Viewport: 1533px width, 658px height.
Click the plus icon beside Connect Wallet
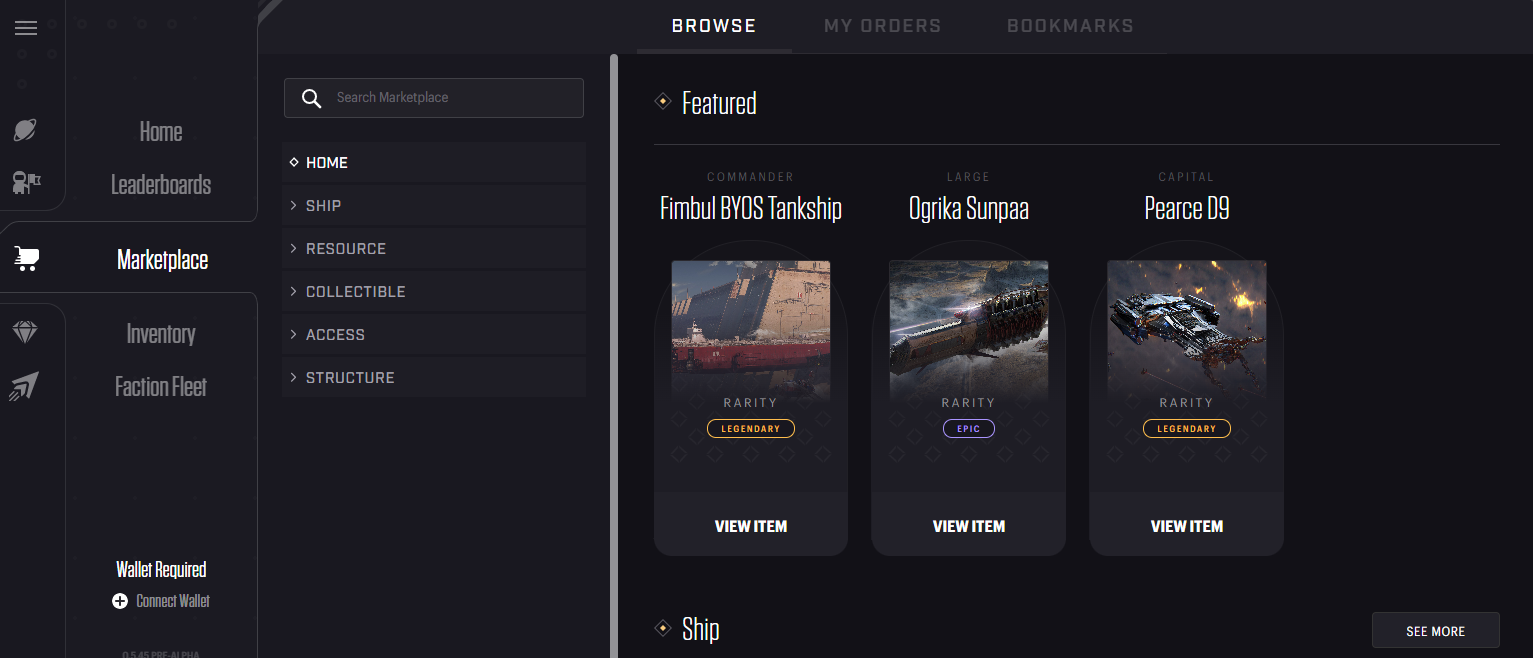click(120, 601)
